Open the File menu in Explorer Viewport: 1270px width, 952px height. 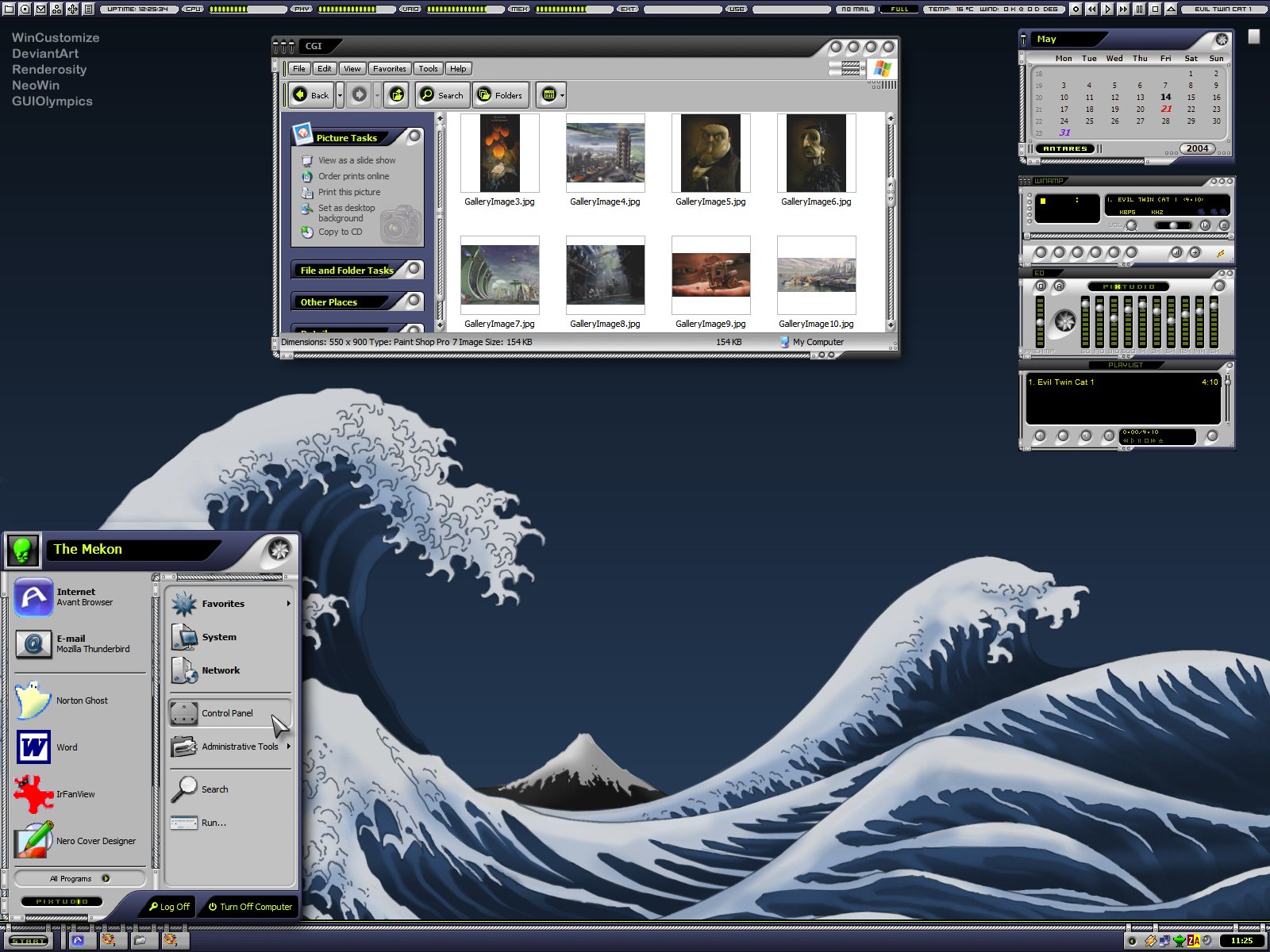click(299, 69)
